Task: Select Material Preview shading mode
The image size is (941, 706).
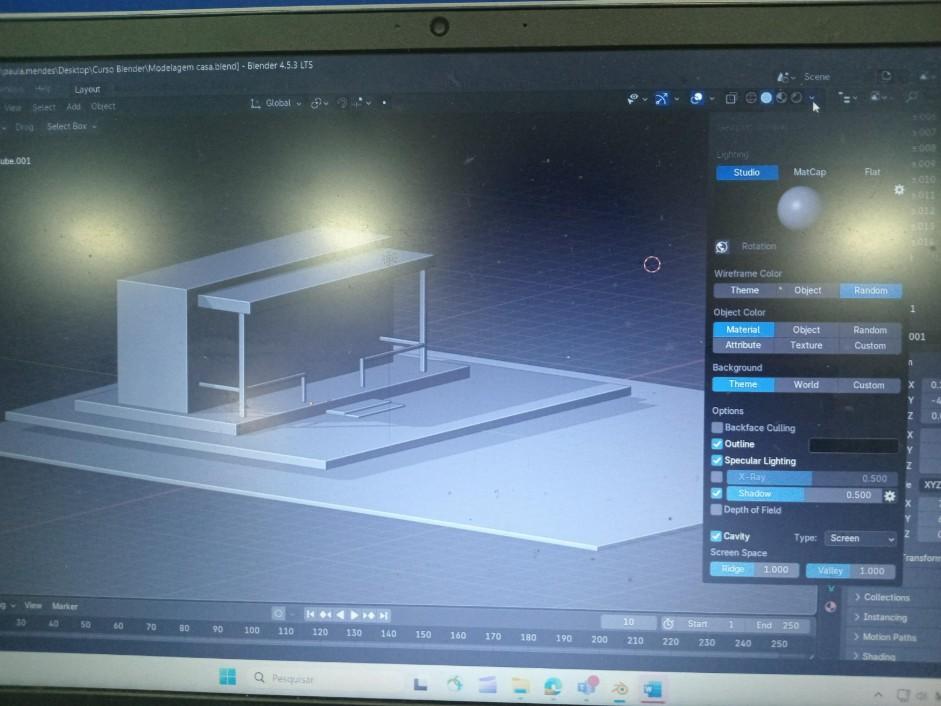Action: (x=781, y=98)
